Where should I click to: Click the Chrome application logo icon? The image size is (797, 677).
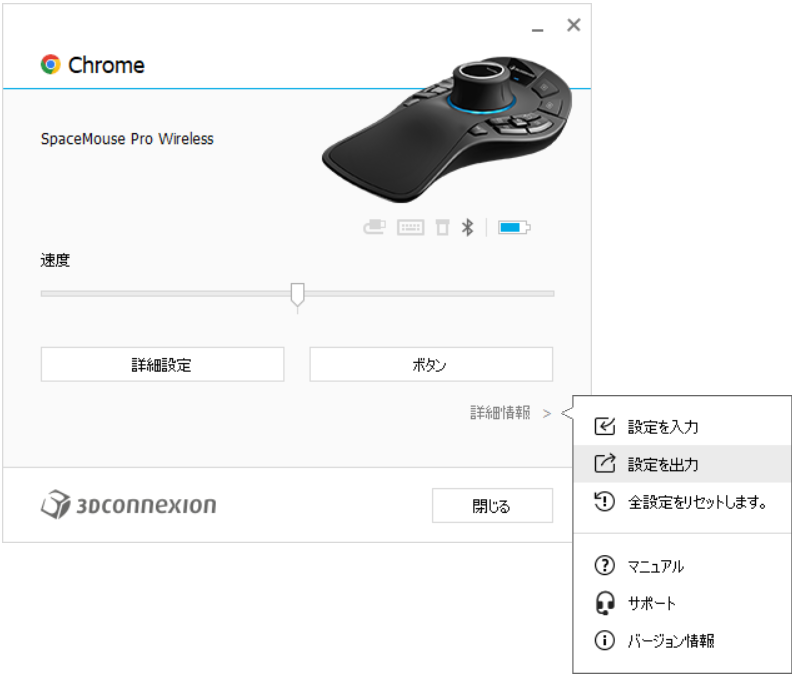[x=50, y=65]
